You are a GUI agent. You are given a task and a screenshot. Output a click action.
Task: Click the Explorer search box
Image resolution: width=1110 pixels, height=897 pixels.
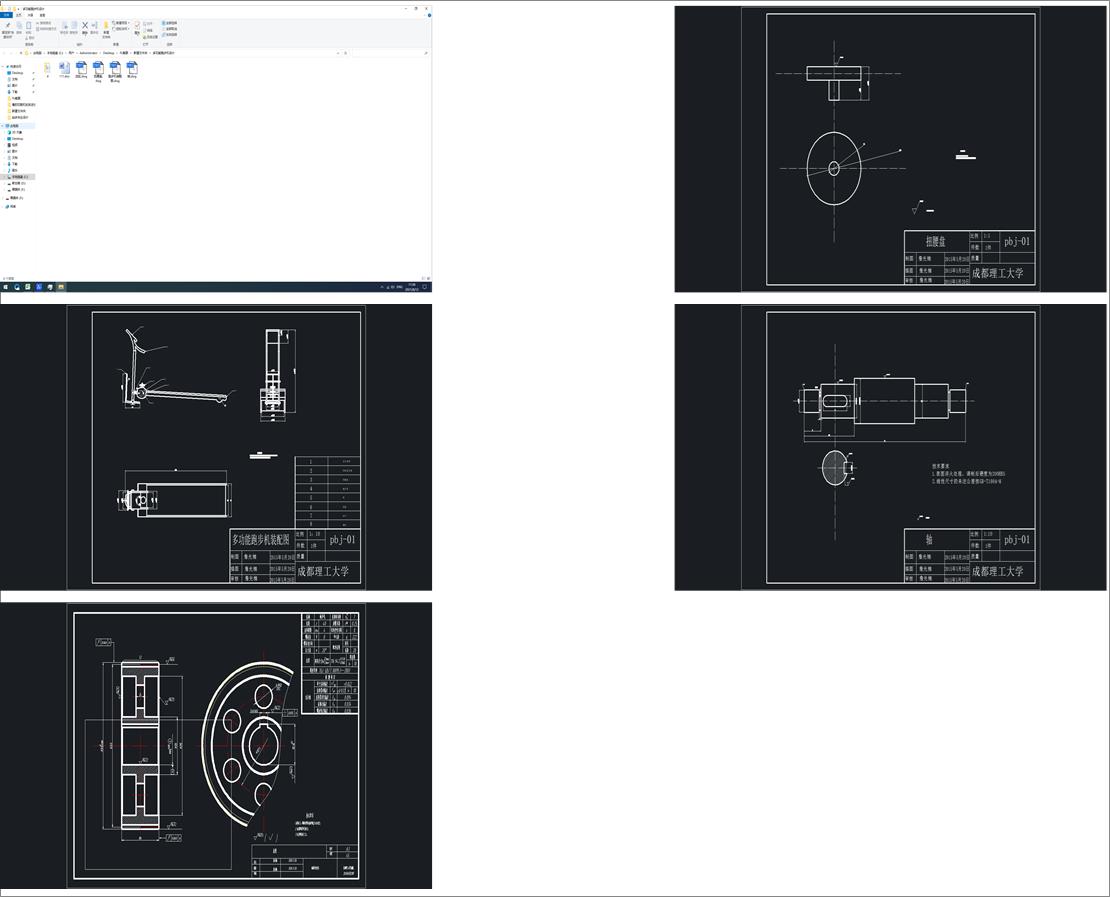[389, 53]
